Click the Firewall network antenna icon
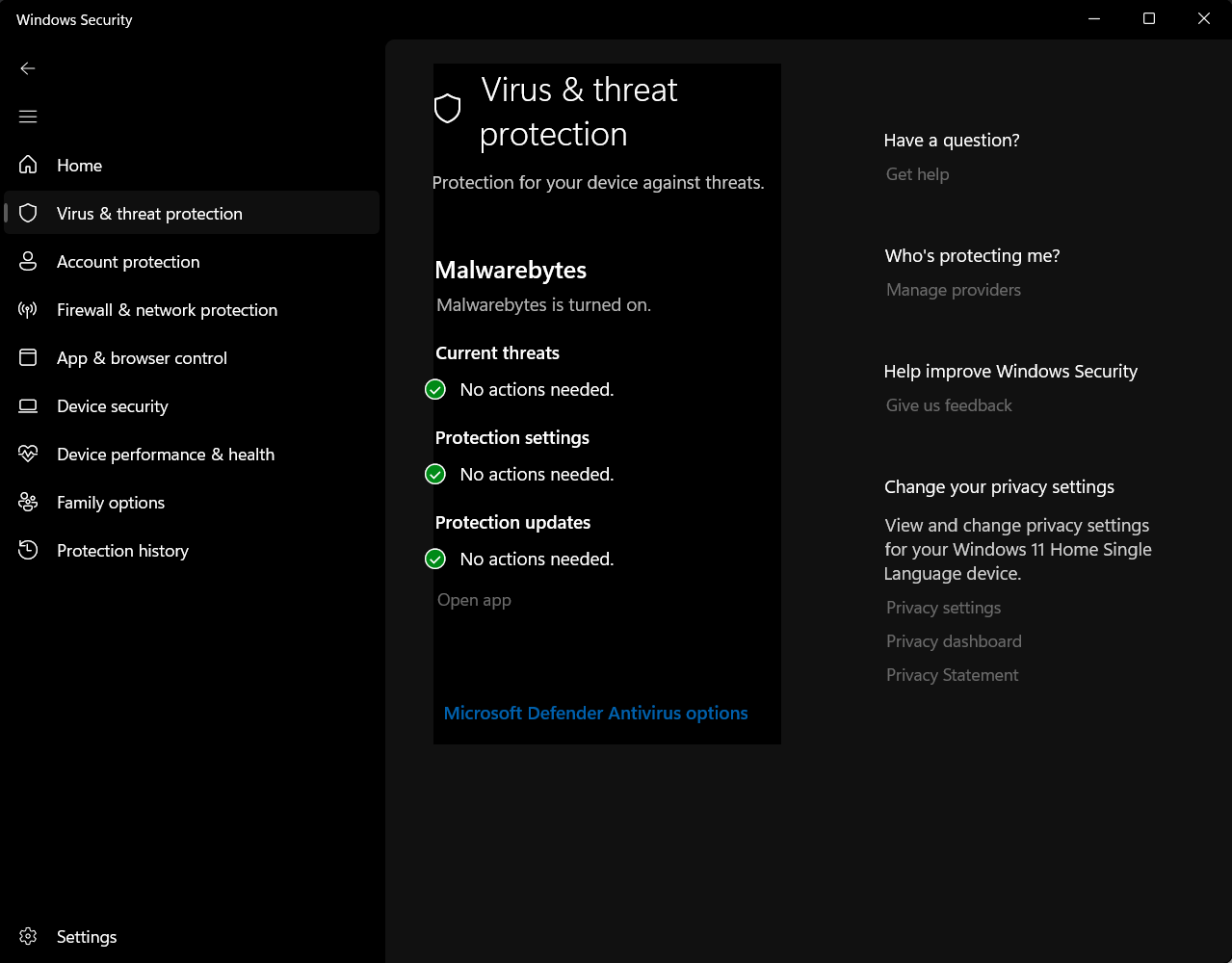The image size is (1232, 963). [x=28, y=310]
